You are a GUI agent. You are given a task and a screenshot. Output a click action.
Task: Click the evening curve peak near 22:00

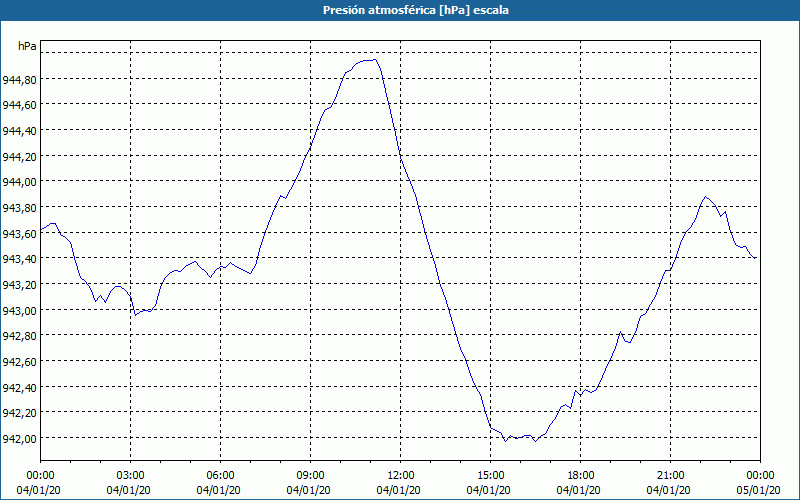click(705, 196)
